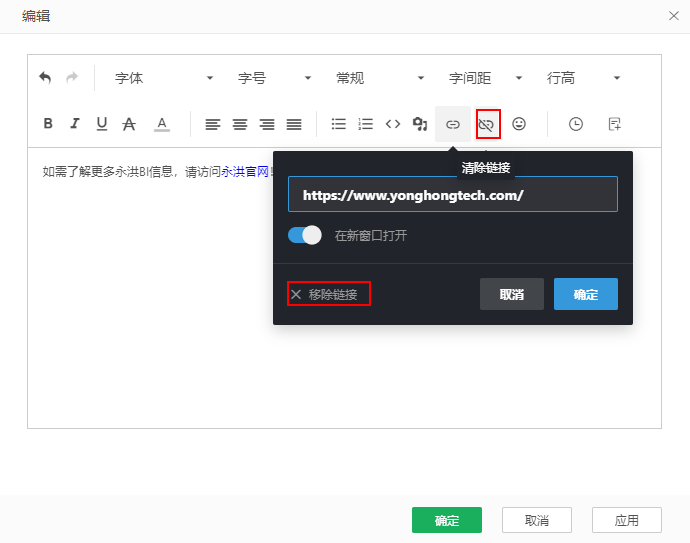Open the font color picker
Image resolution: width=690 pixels, height=543 pixels.
[162, 124]
